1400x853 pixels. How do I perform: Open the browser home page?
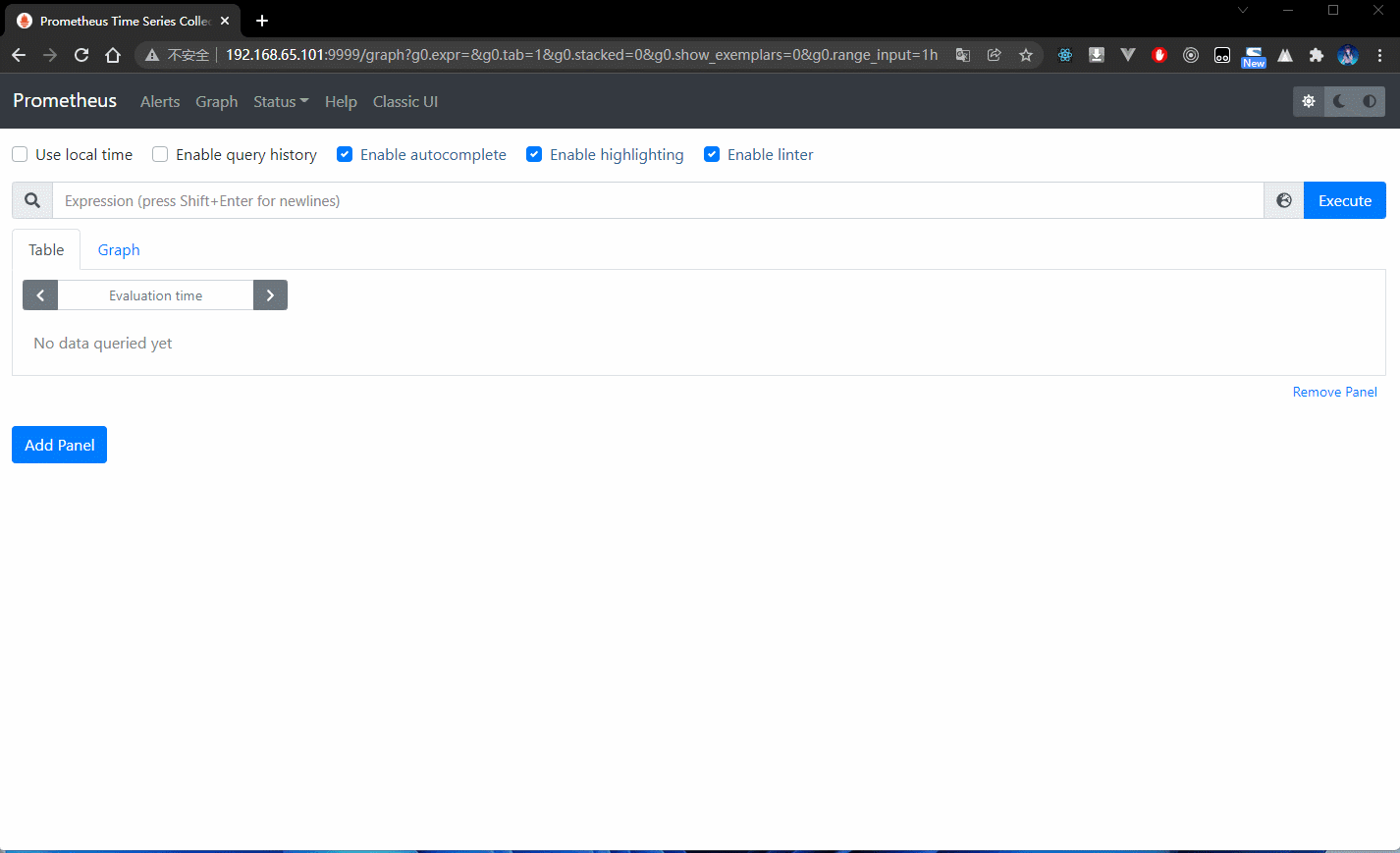pyautogui.click(x=113, y=55)
